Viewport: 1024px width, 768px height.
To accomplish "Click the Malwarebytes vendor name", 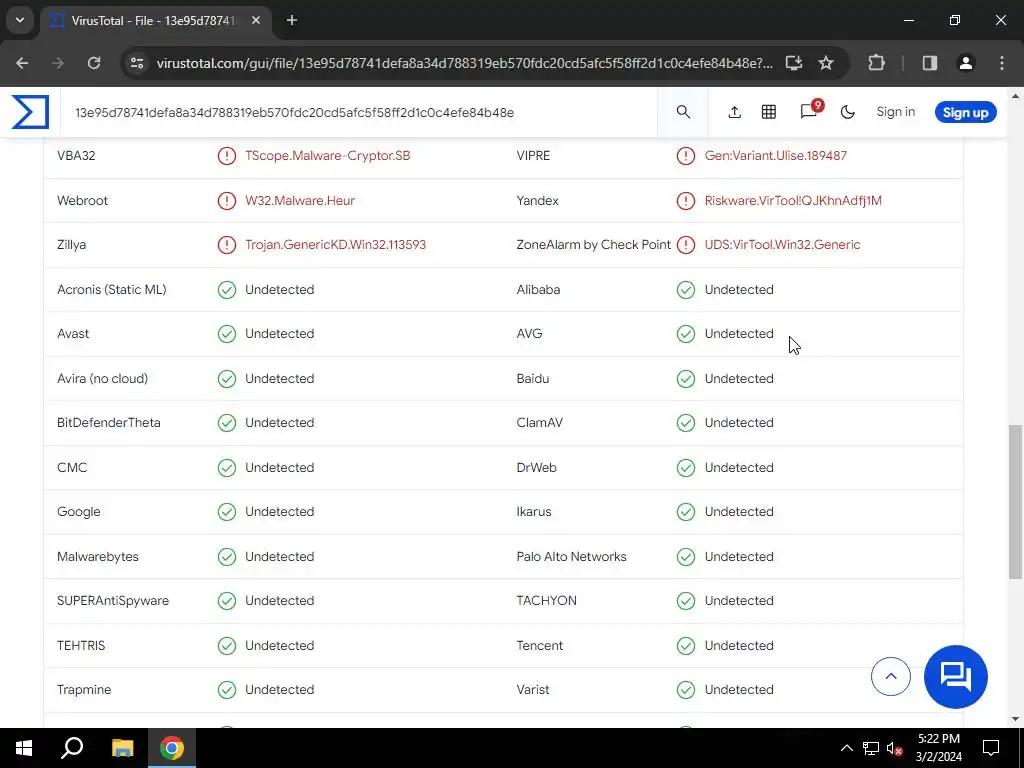I will click(x=98, y=556).
